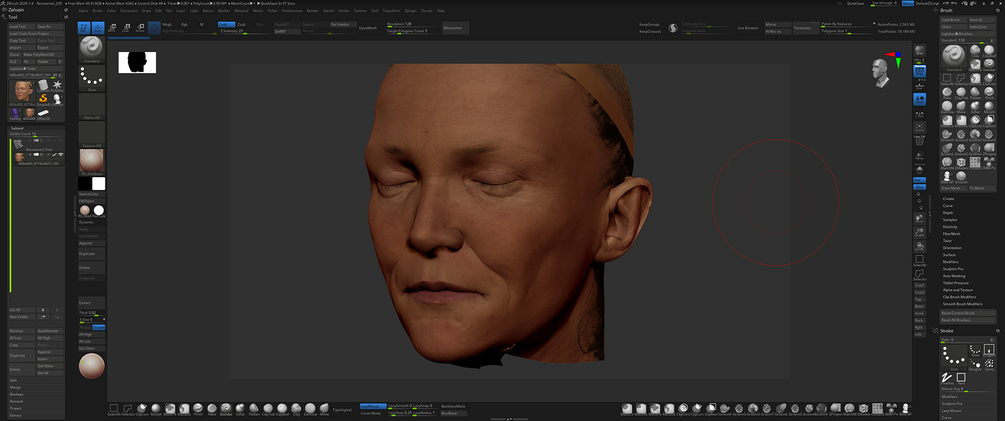Toggle the Double option in Extract settings
1005x421 pixels.
(99, 327)
